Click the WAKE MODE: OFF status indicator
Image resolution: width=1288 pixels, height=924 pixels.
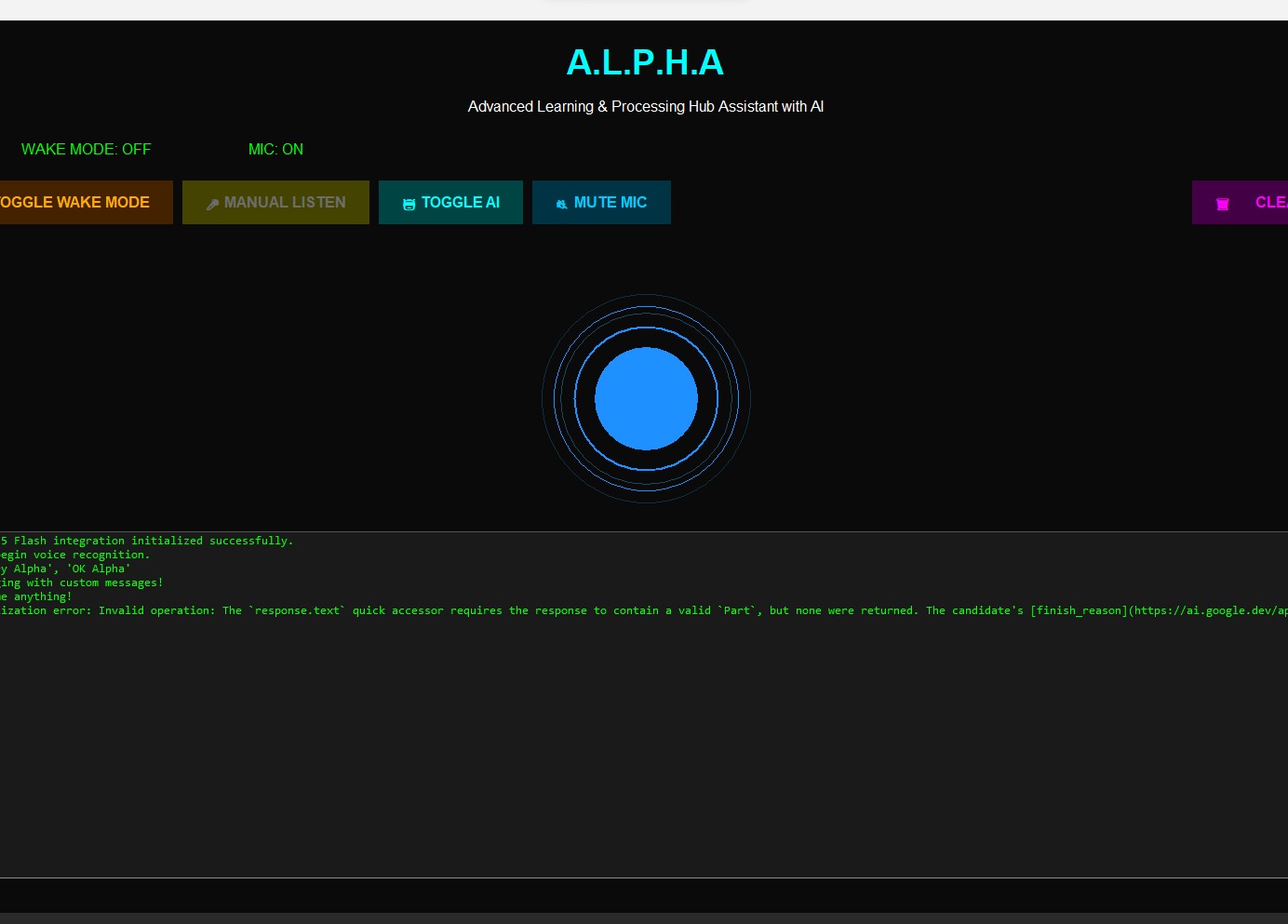click(87, 149)
